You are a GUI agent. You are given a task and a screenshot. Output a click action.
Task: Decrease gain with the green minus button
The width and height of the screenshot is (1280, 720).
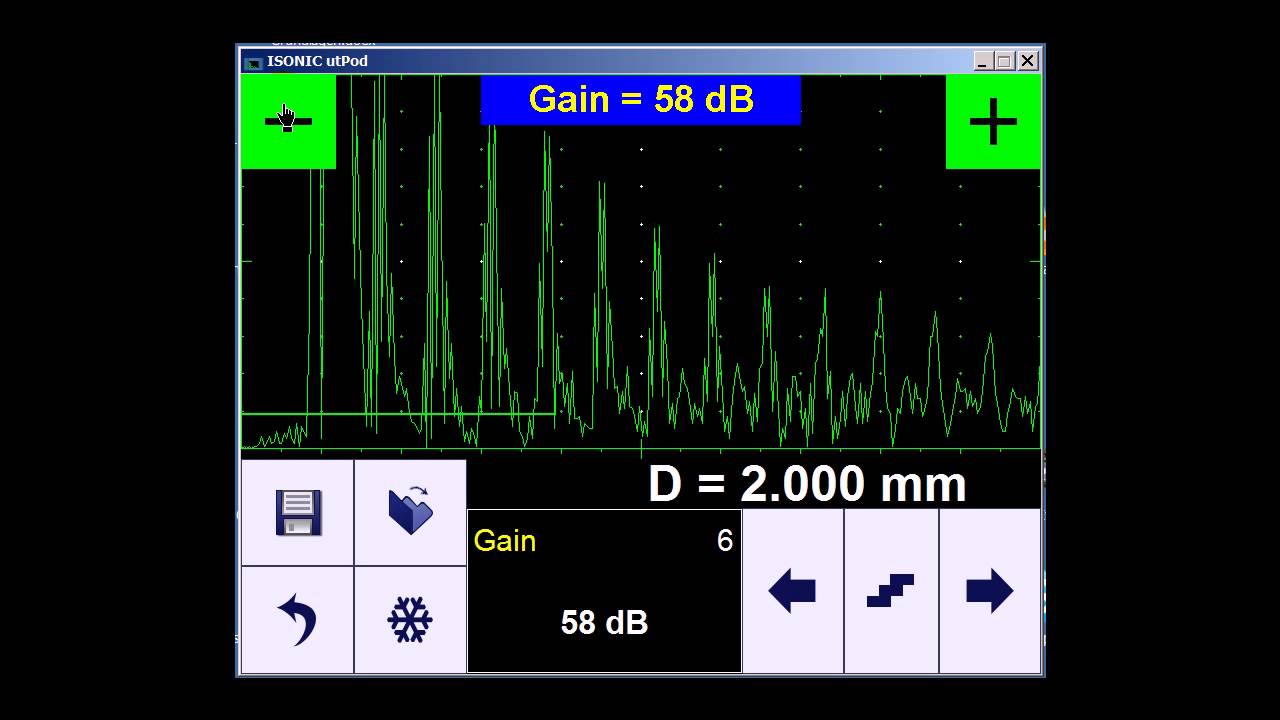tap(288, 122)
